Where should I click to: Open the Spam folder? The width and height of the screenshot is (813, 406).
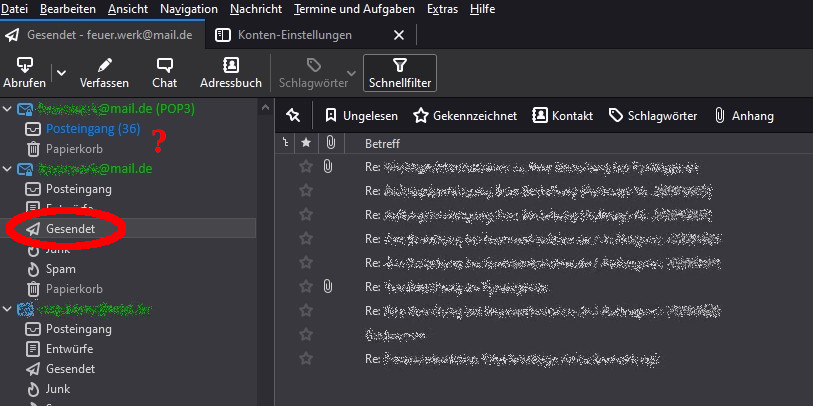60,269
